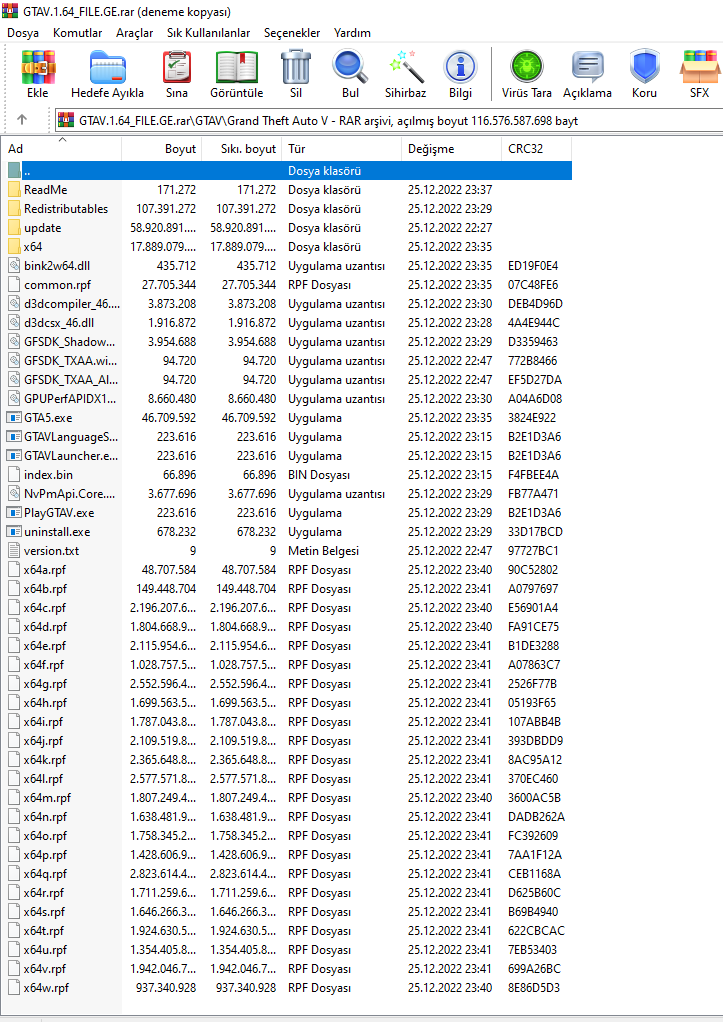This screenshot has height=1022, width=723.
Task: Open the Seçenekler menu
Action: pyautogui.click(x=292, y=33)
